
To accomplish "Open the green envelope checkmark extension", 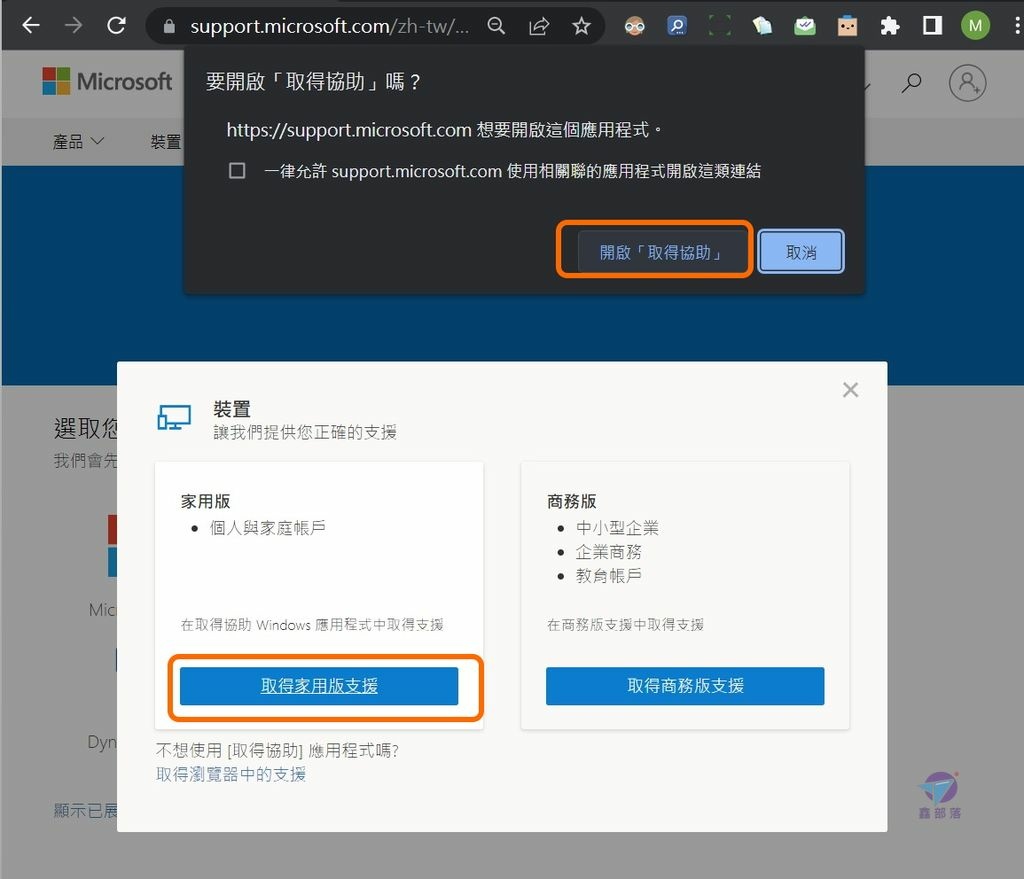I will click(x=805, y=26).
